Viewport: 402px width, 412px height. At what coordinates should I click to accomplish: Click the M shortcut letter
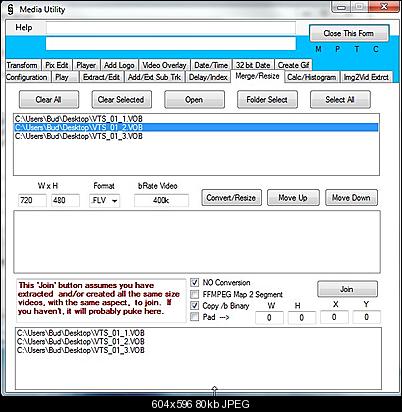318,49
